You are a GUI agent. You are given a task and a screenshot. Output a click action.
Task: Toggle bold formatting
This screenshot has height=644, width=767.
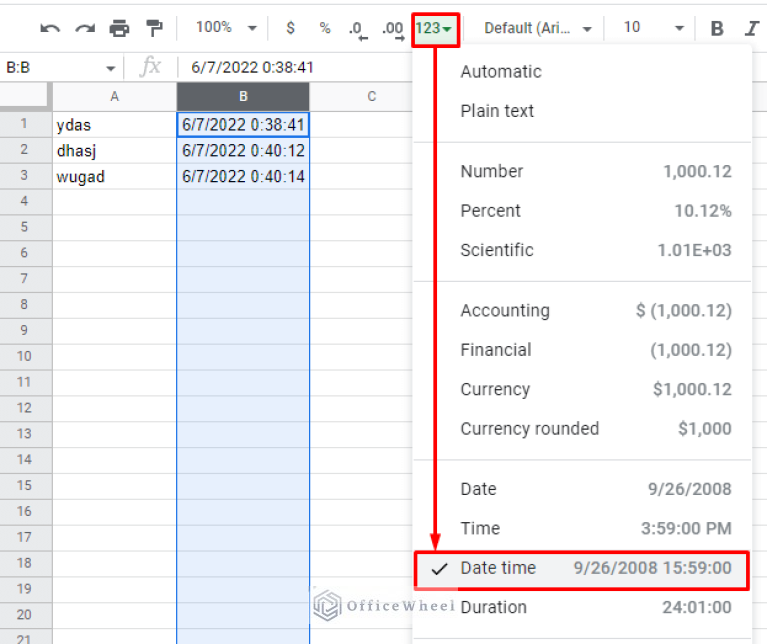(717, 28)
